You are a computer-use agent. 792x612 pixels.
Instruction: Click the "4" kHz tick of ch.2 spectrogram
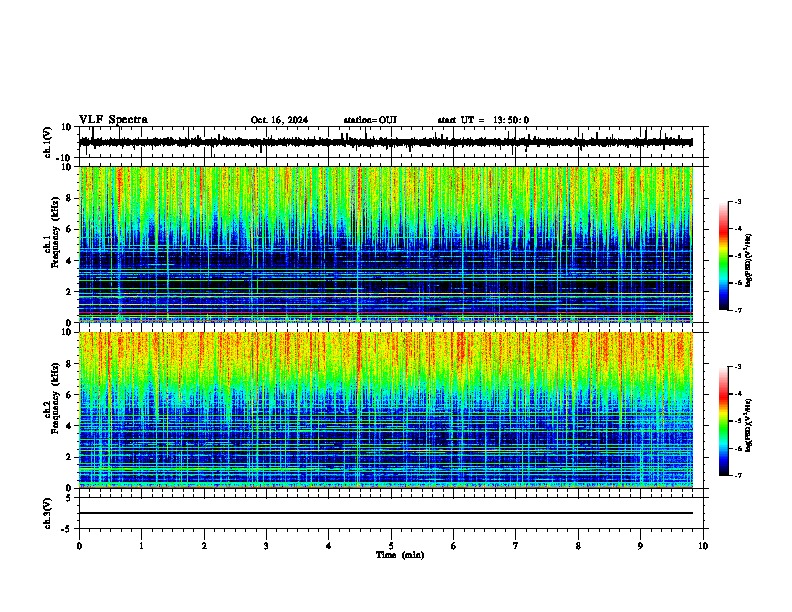pos(70,426)
